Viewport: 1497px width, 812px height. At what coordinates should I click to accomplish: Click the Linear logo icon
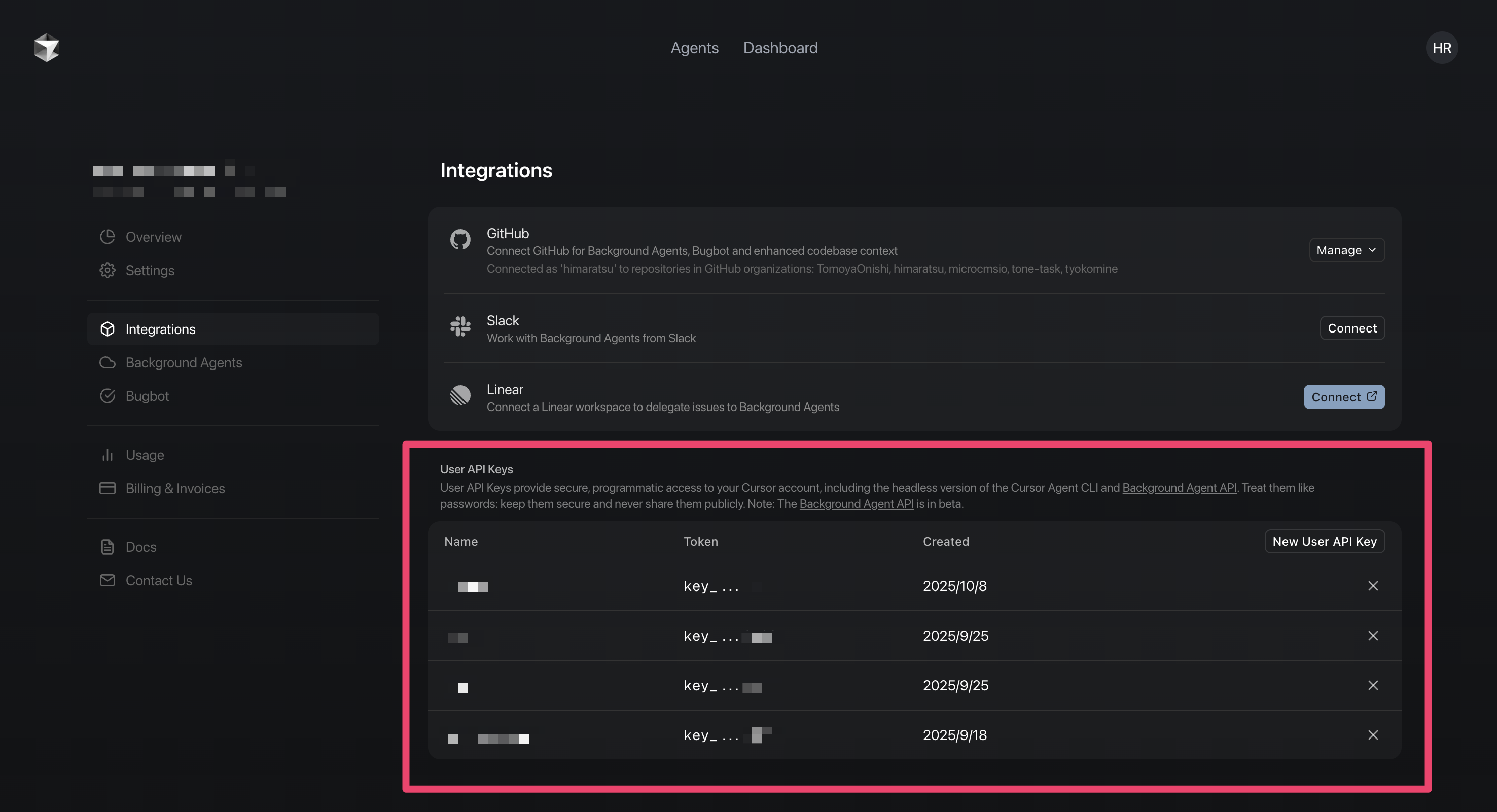459,395
